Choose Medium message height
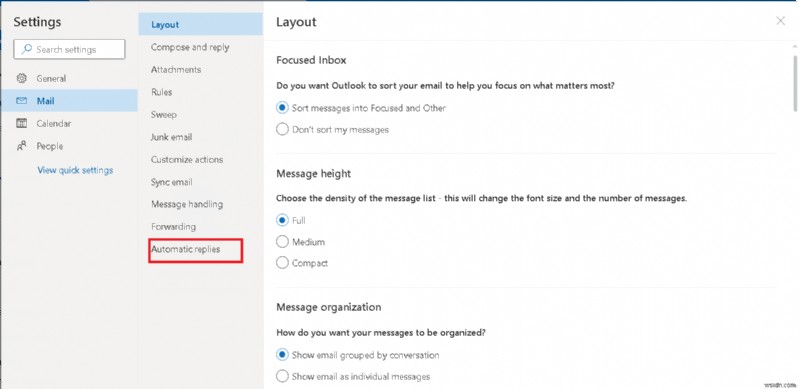The width and height of the screenshot is (800, 389). [x=282, y=242]
